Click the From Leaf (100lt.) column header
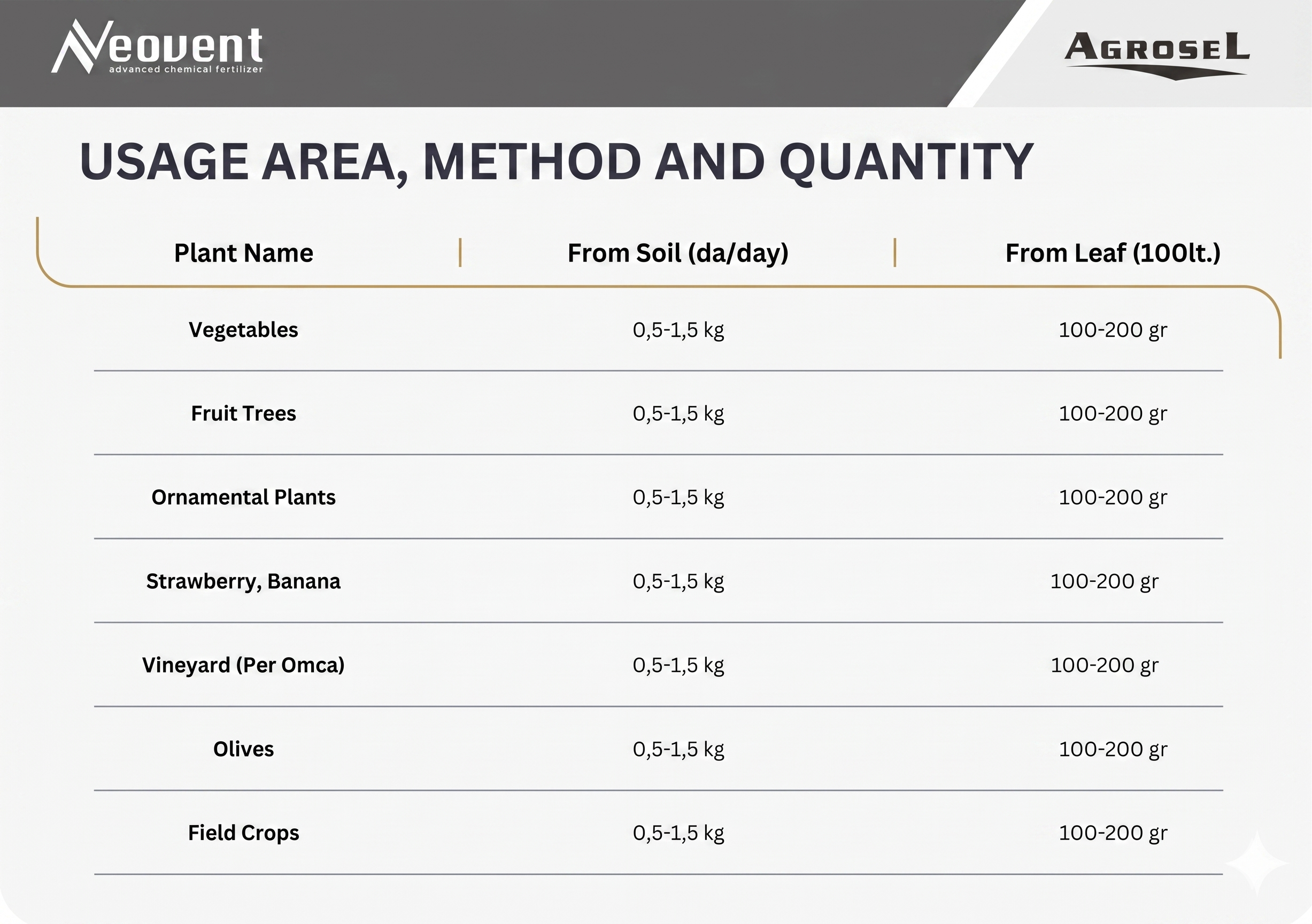This screenshot has width=1312, height=924. coord(1113,253)
